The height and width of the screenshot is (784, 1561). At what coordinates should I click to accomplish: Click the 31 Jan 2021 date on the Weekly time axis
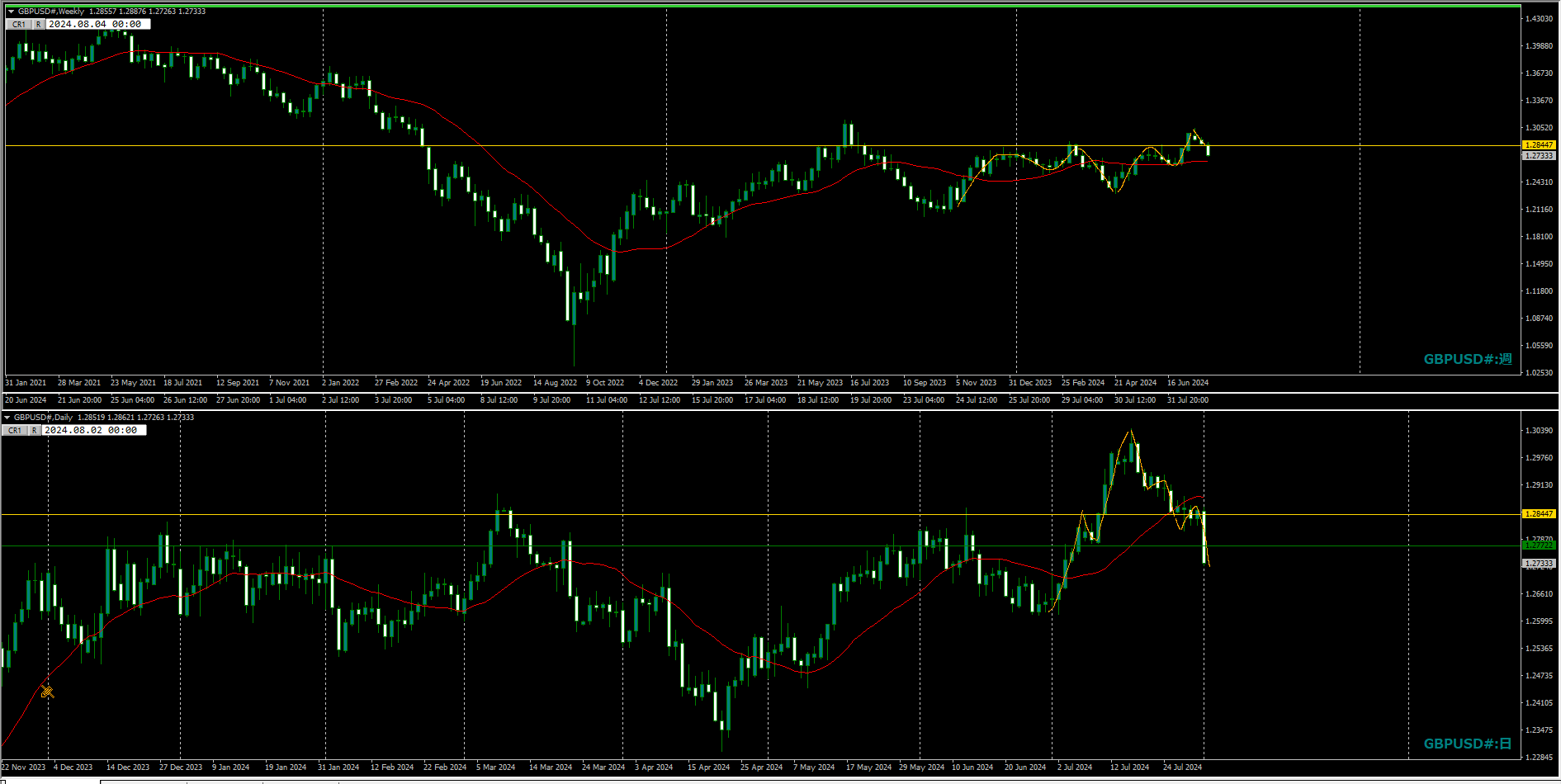pos(26,383)
